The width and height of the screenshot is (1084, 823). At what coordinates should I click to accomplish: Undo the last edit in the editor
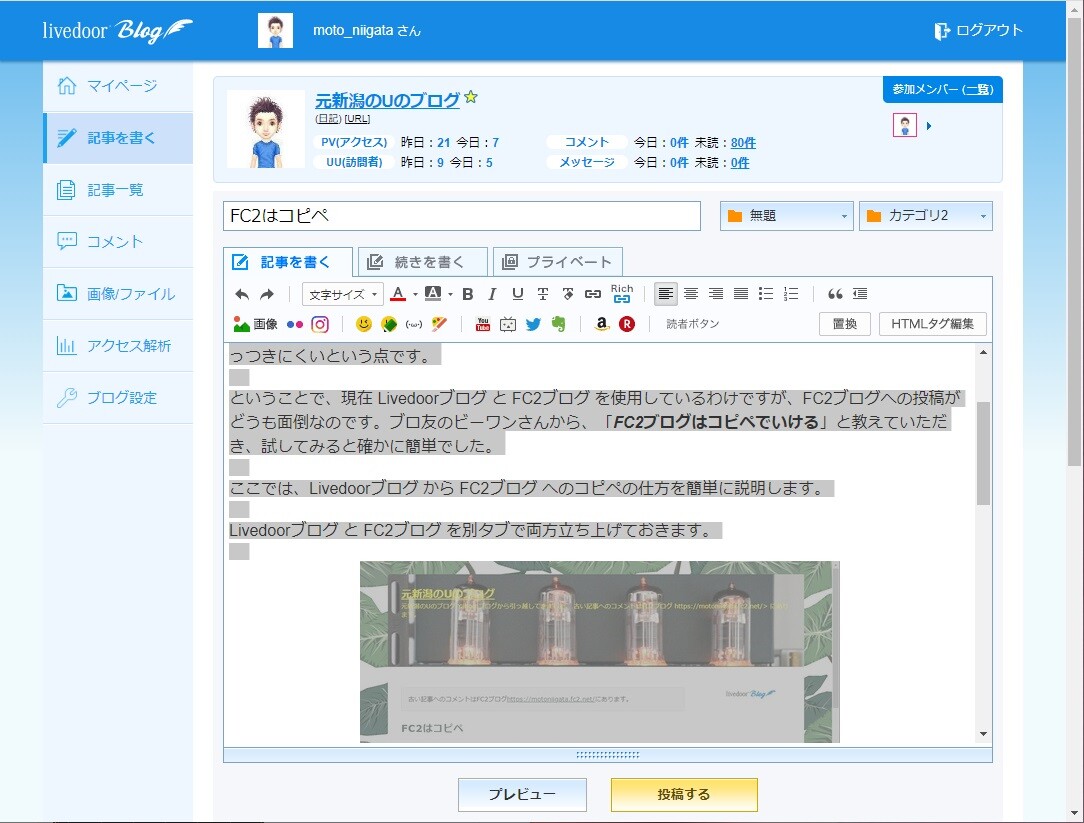(241, 295)
